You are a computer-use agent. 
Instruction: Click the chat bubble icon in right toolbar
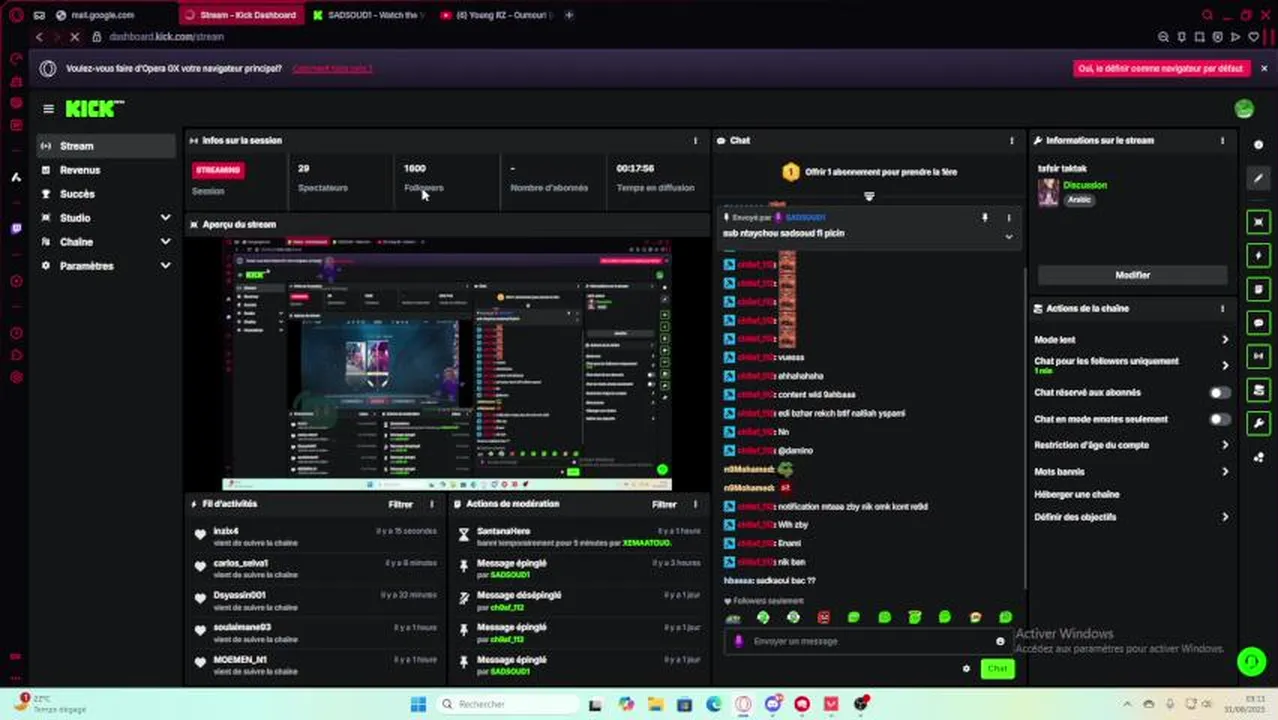pos(1259,323)
